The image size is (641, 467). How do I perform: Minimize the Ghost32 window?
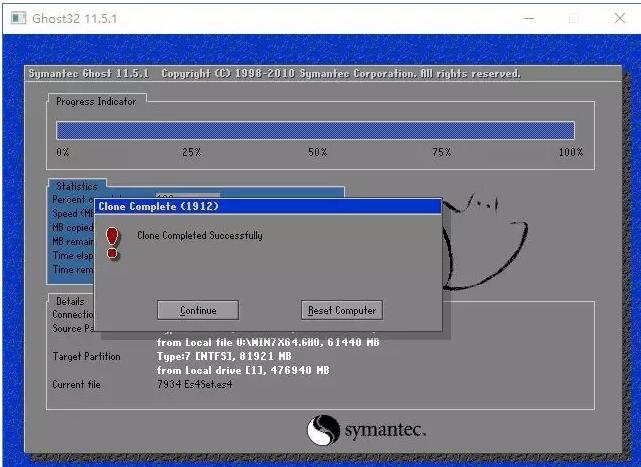(529, 18)
